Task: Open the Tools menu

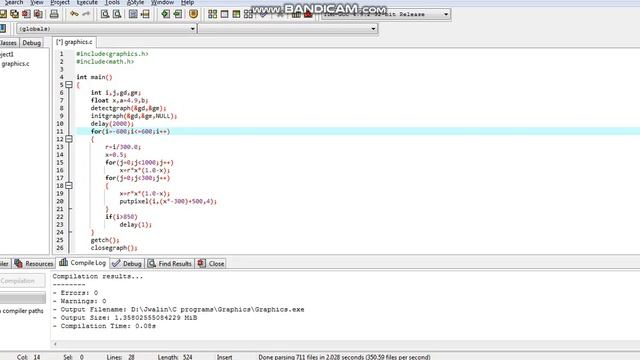Action: pyautogui.click(x=112, y=2)
